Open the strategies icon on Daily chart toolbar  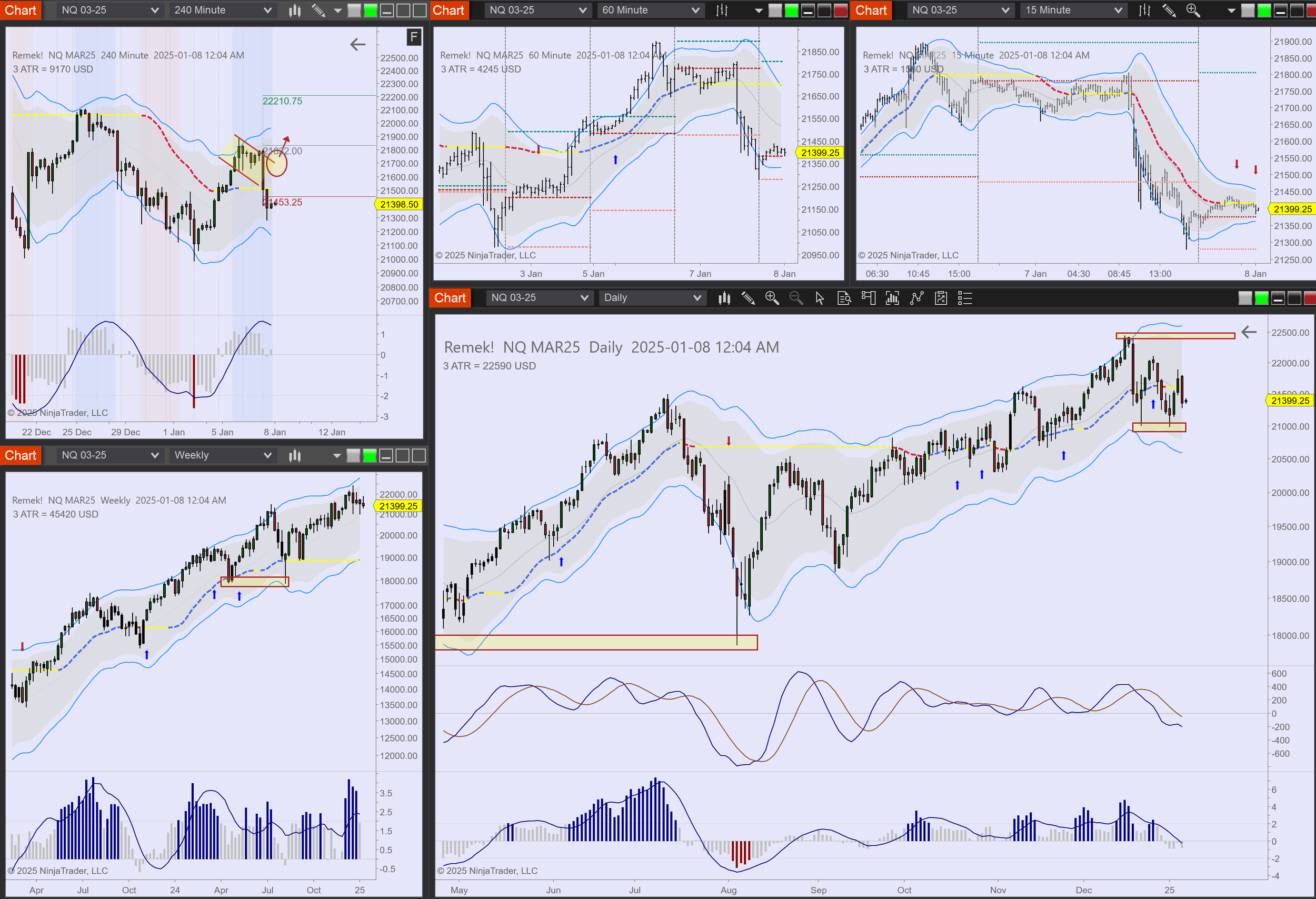(941, 298)
